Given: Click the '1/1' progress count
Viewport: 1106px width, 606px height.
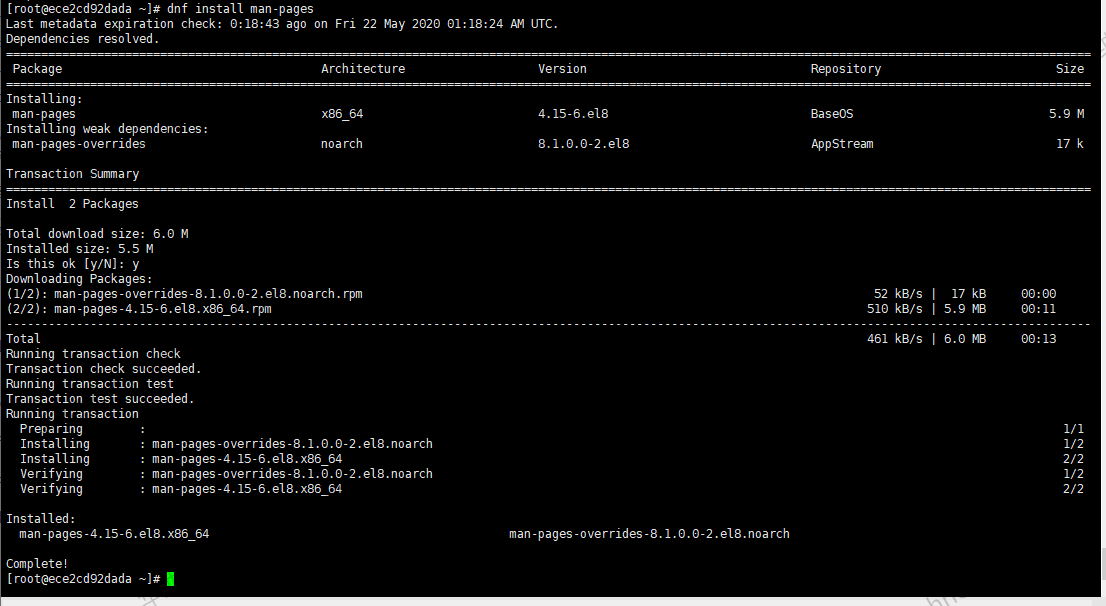Looking at the screenshot, I should pyautogui.click(x=1074, y=429).
